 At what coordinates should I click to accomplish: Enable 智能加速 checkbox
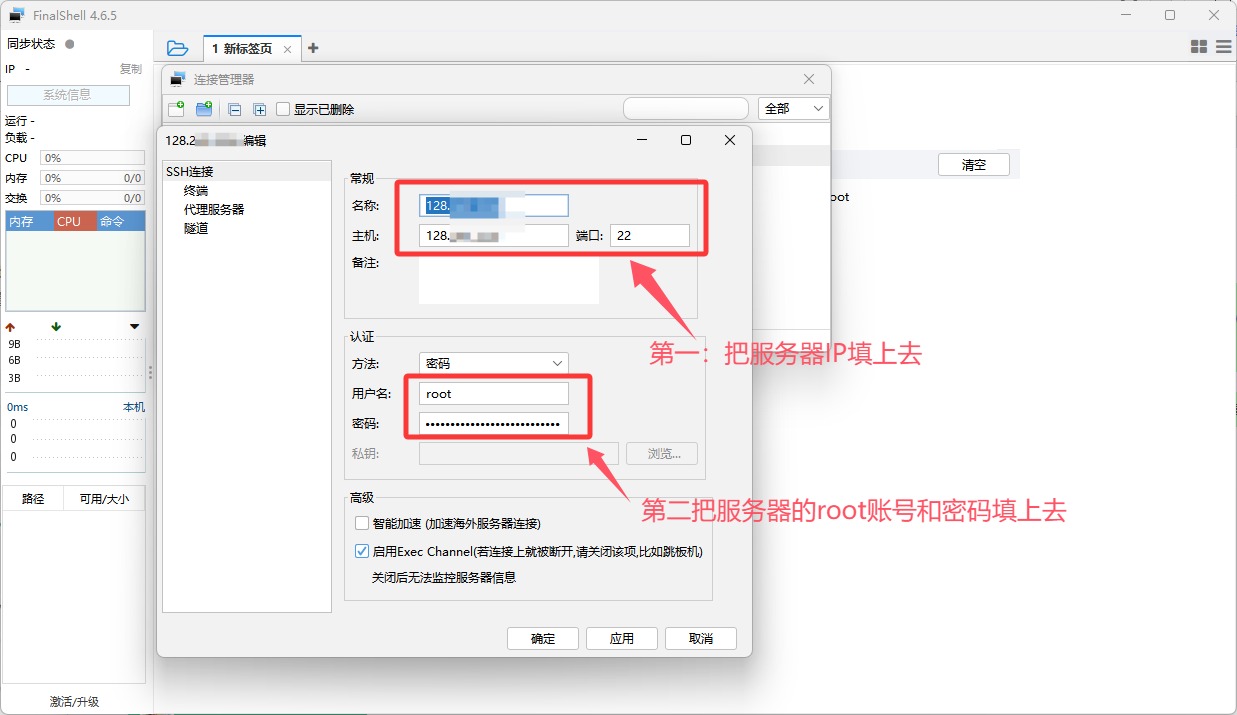(x=362, y=523)
